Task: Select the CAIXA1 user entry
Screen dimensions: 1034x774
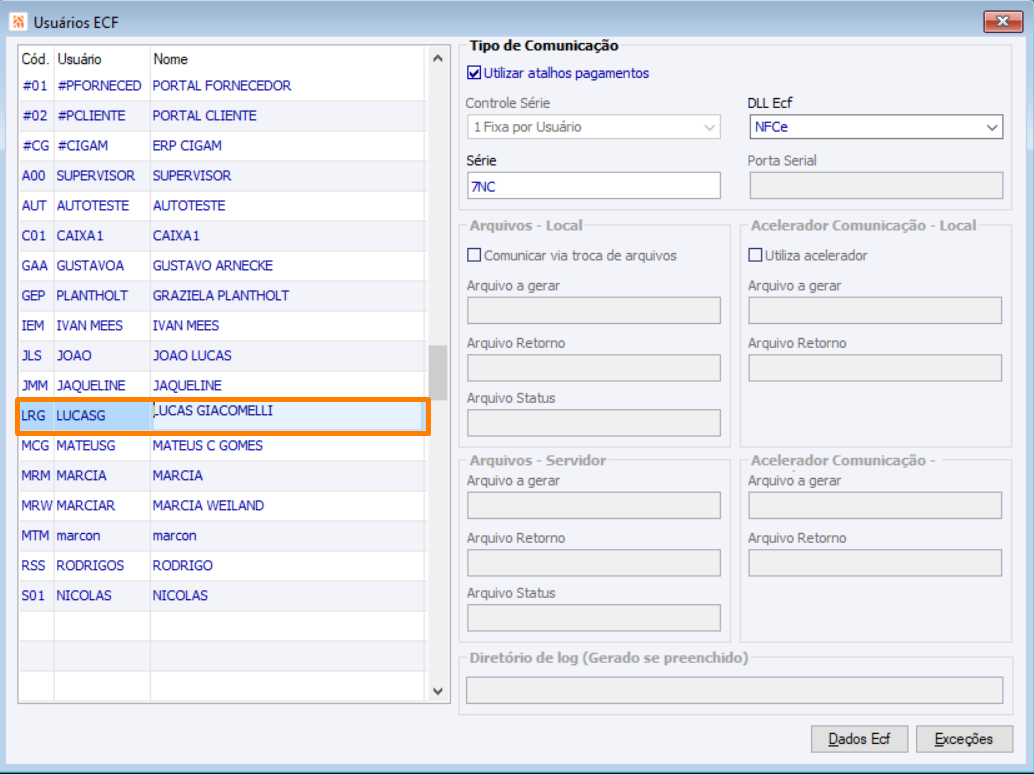Action: 176,236
